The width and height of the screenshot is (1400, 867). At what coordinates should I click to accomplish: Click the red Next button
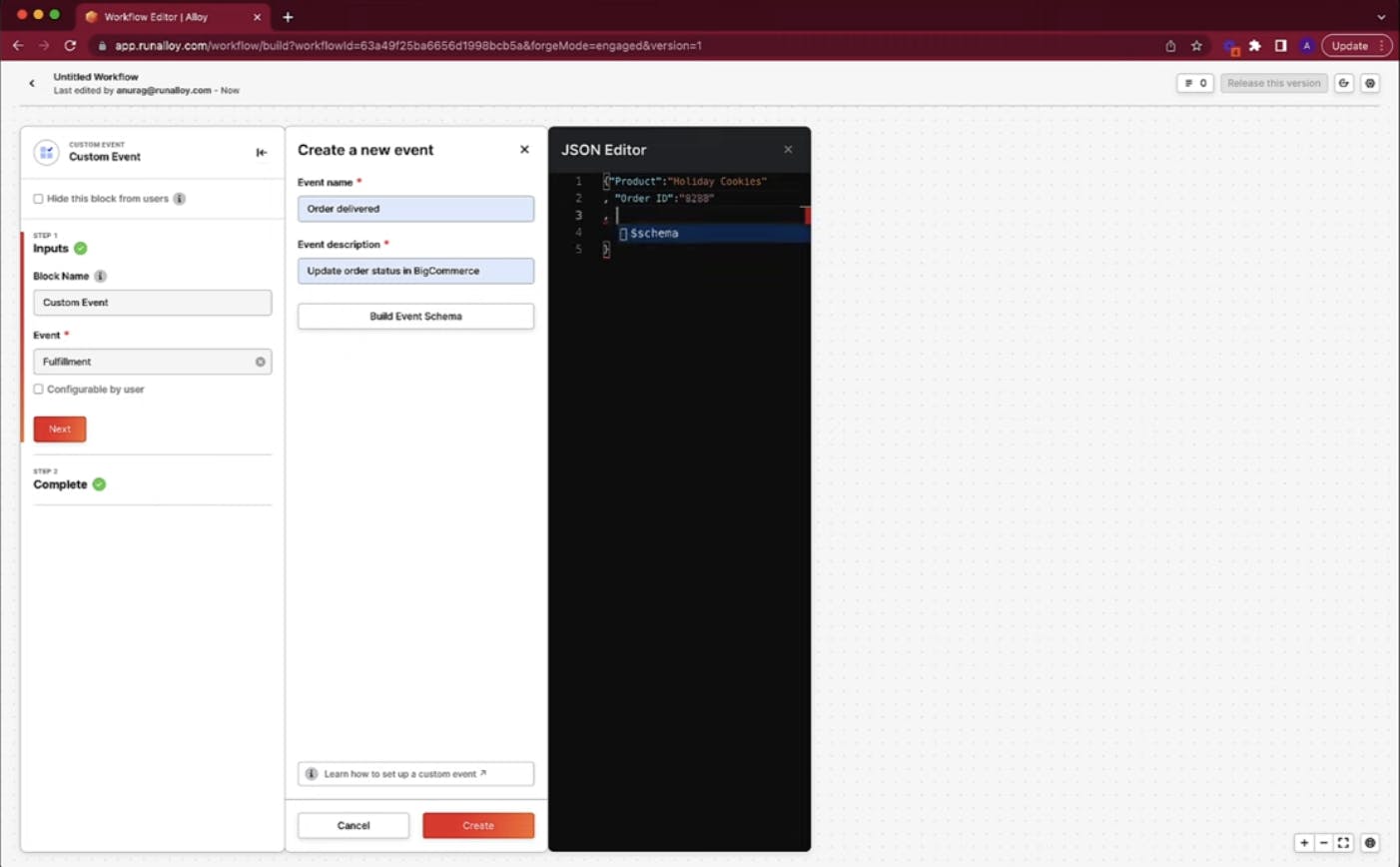(x=60, y=430)
